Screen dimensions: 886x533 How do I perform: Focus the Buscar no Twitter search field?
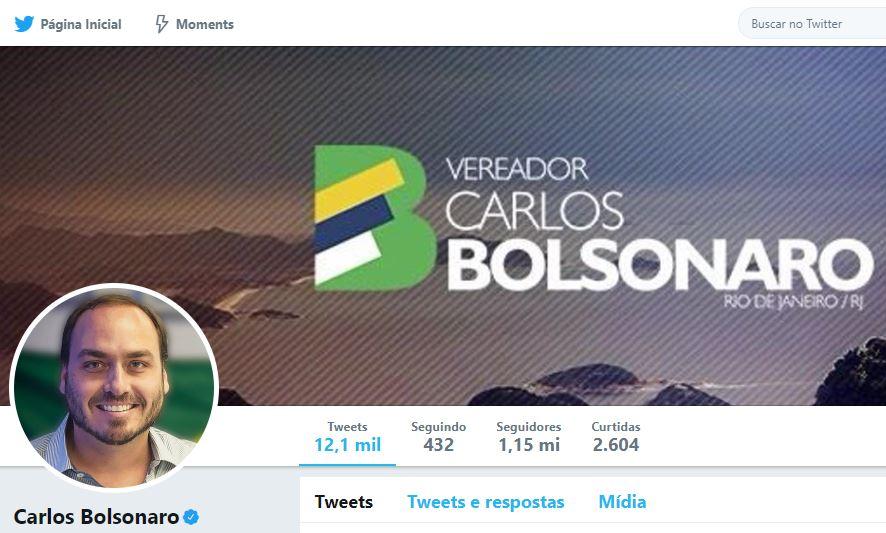(812, 24)
